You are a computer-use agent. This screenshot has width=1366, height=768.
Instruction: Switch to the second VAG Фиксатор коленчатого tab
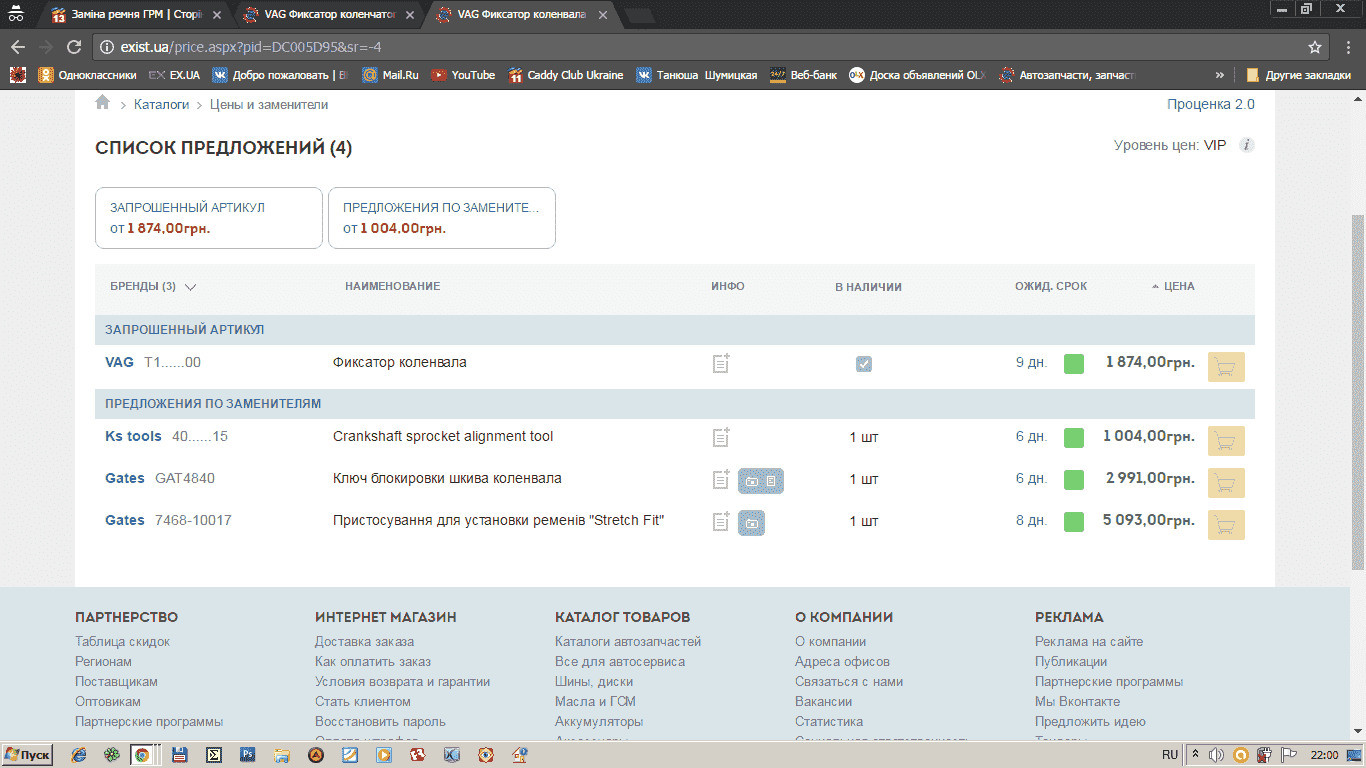point(331,15)
